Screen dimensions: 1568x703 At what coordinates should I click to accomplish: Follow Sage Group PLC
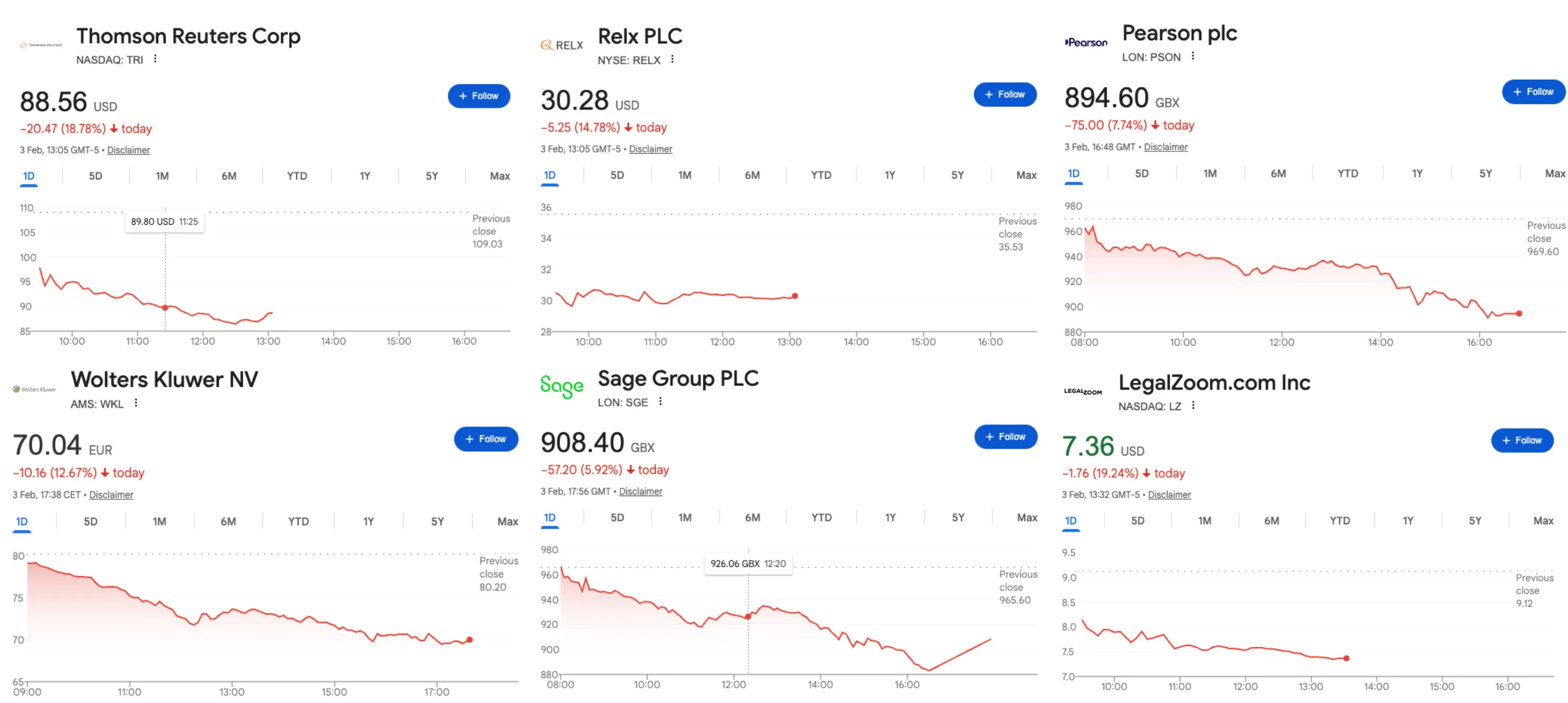coord(1005,436)
